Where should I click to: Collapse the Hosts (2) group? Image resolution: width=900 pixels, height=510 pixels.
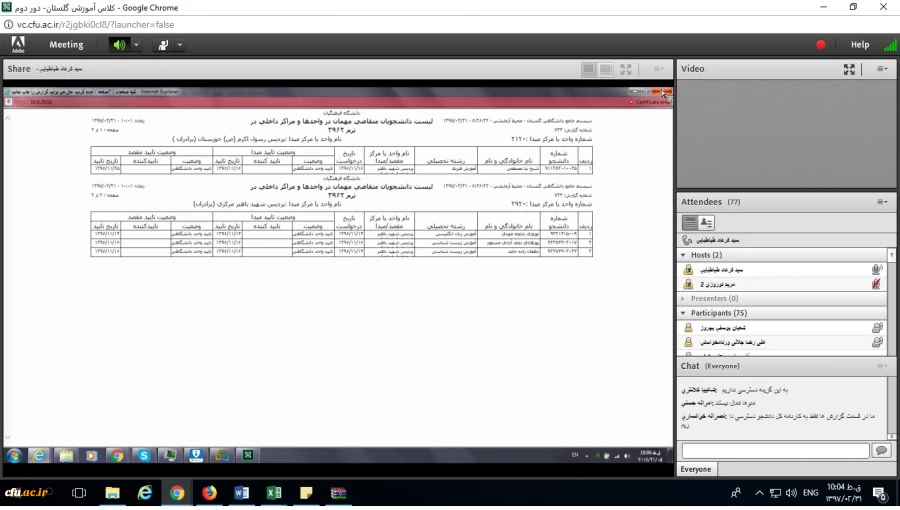tap(683, 255)
